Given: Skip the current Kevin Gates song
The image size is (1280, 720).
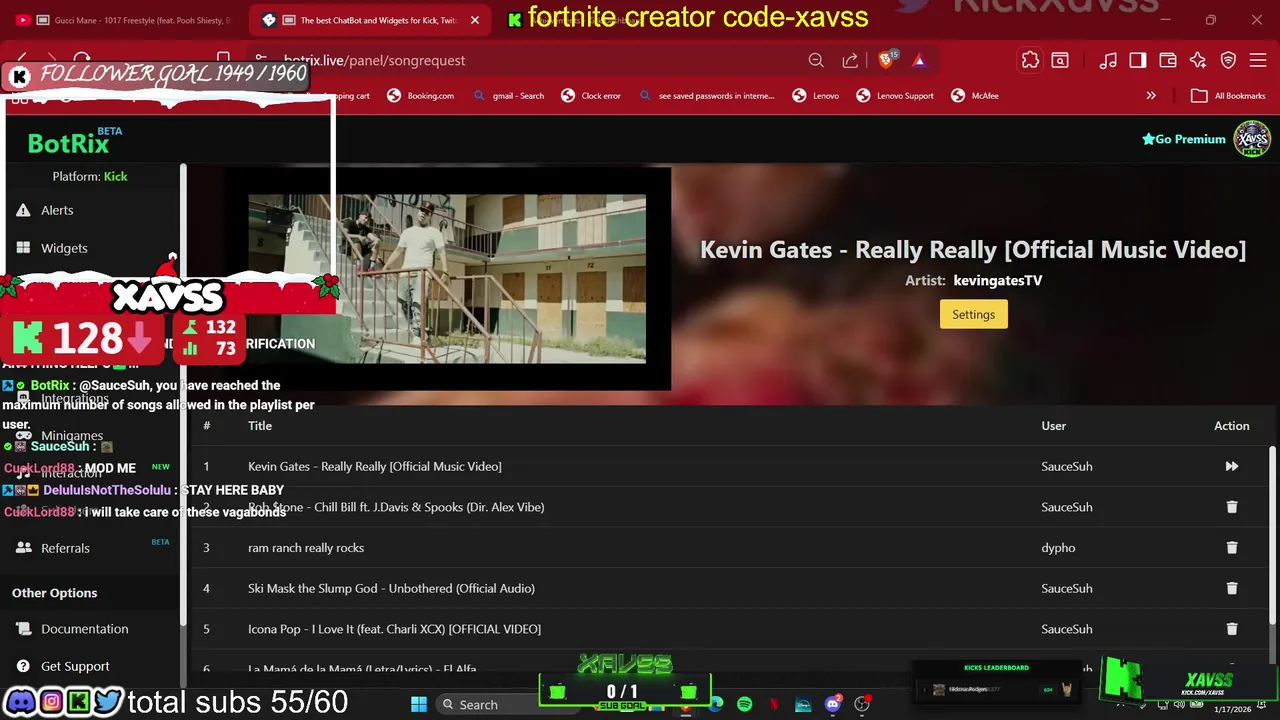Looking at the screenshot, I should click(1231, 466).
